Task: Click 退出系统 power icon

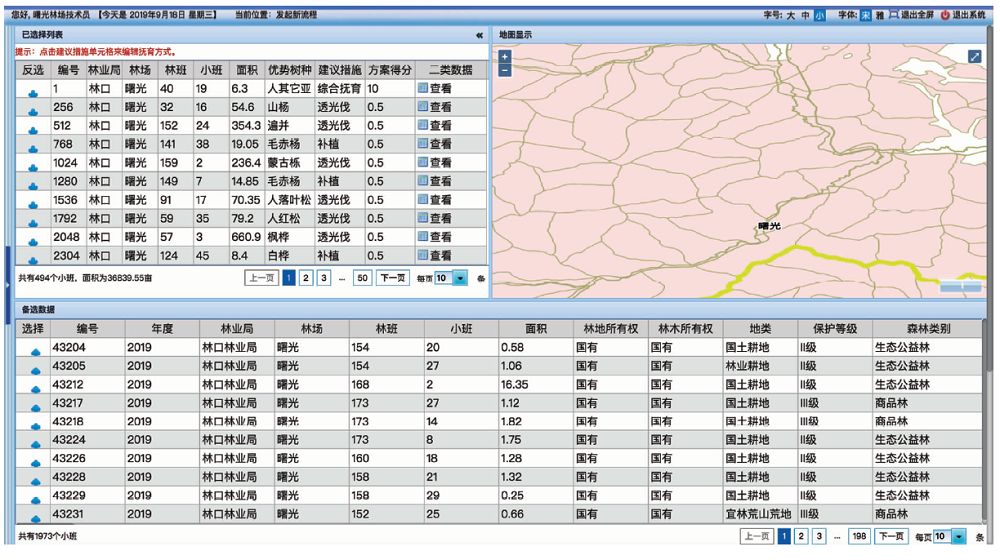Action: click(945, 15)
